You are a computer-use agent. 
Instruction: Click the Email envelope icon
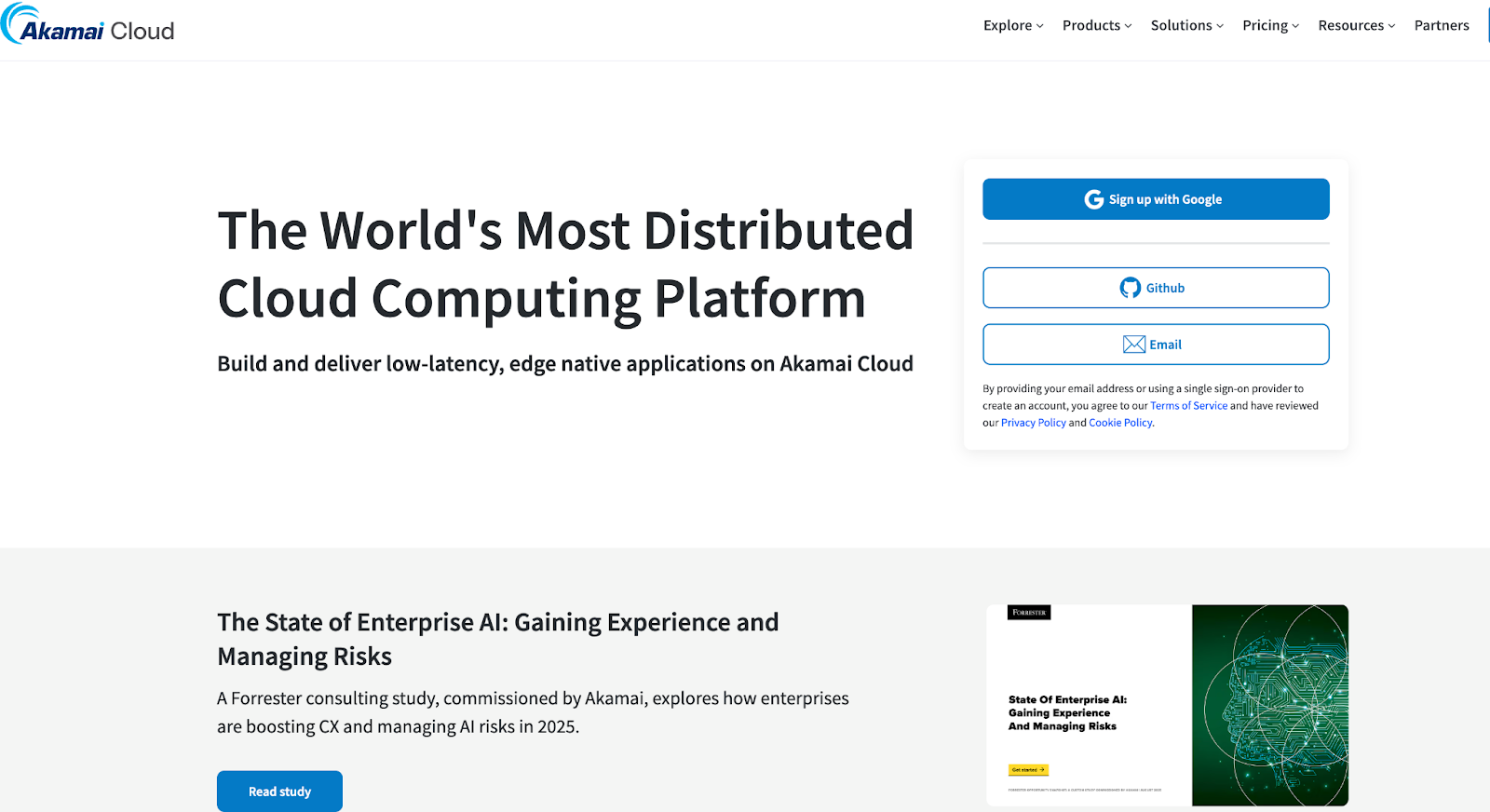[1133, 345]
